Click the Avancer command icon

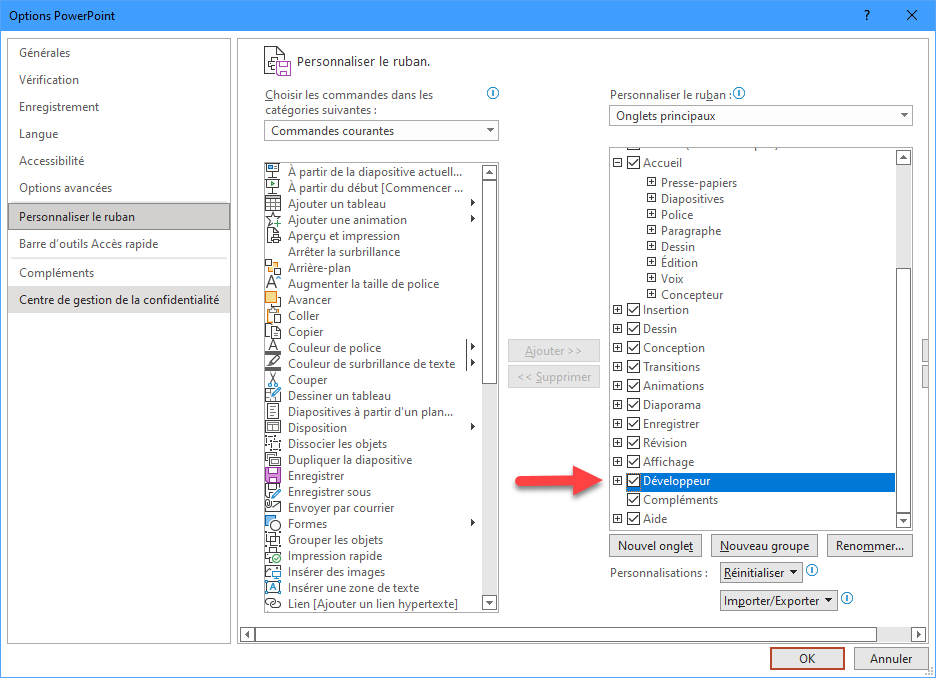273,300
